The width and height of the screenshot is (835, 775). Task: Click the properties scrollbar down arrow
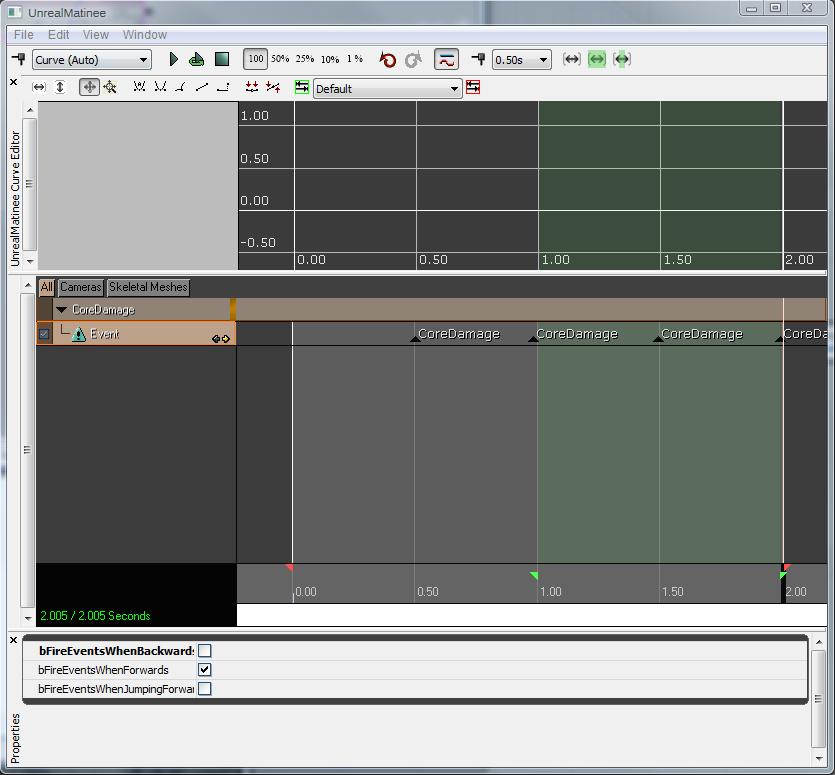point(819,758)
